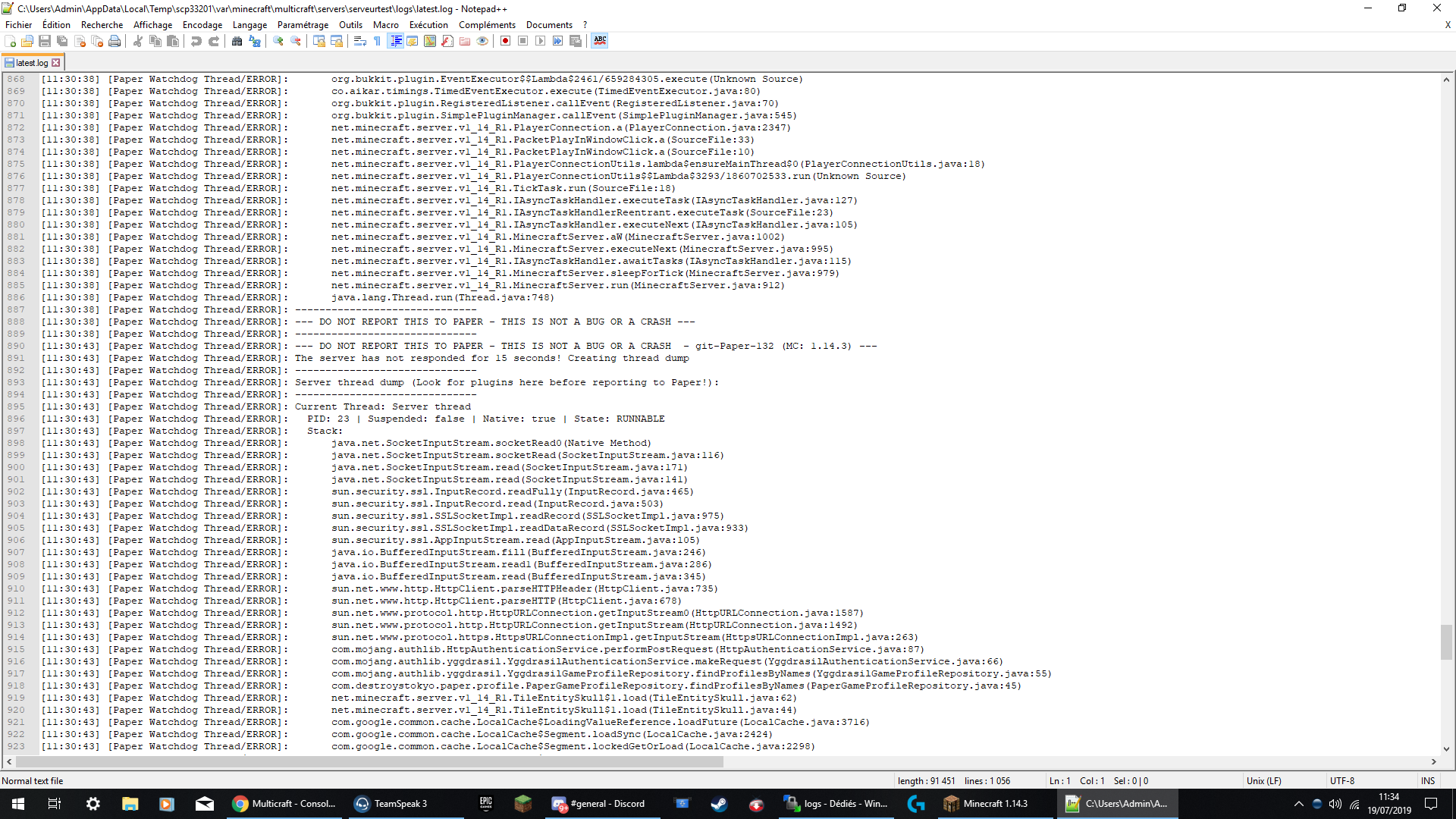Start recording a macro
Screen dimensions: 1456x819
click(x=505, y=42)
